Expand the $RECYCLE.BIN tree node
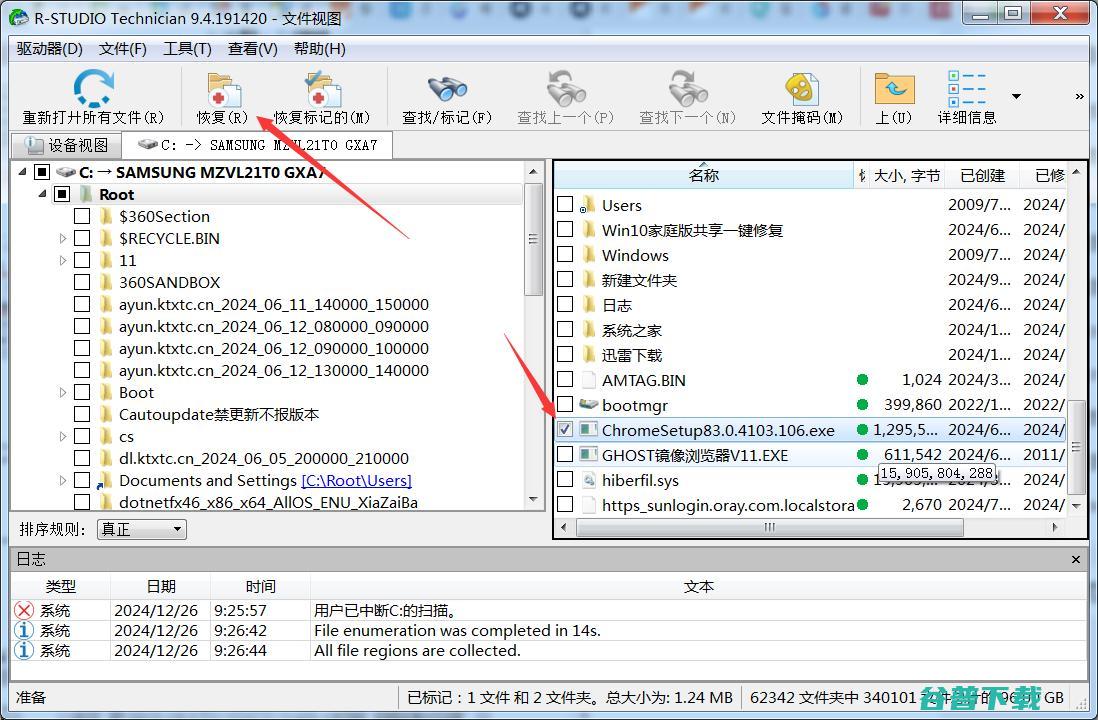 click(x=63, y=238)
